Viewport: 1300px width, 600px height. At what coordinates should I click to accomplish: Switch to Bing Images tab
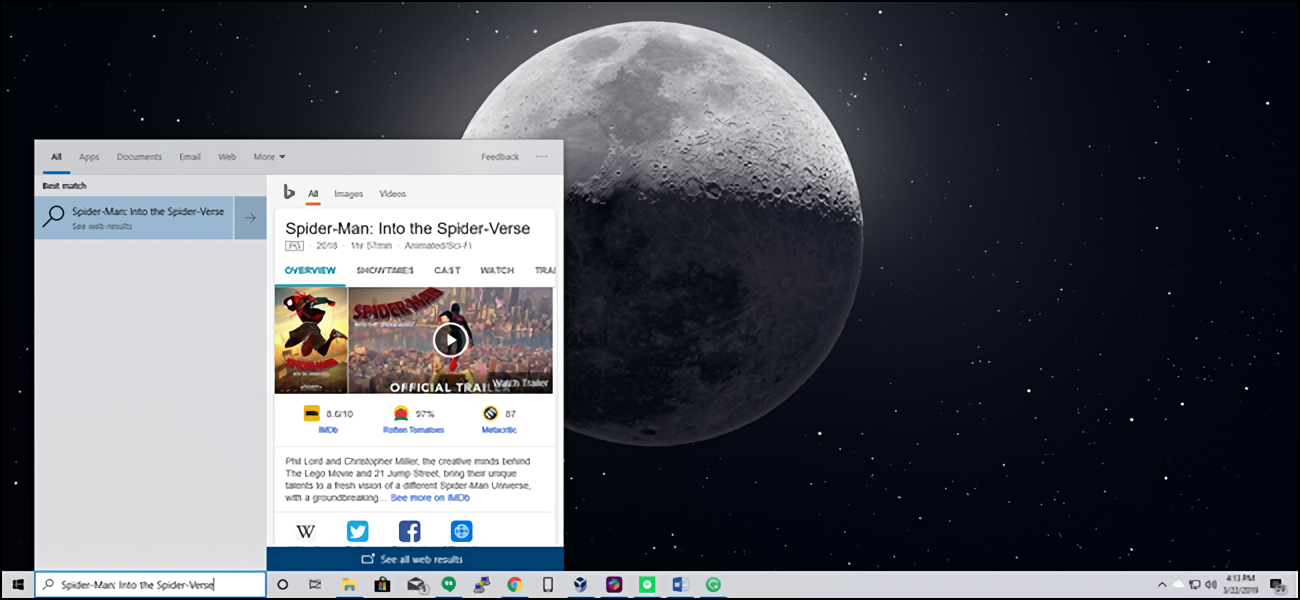349,194
